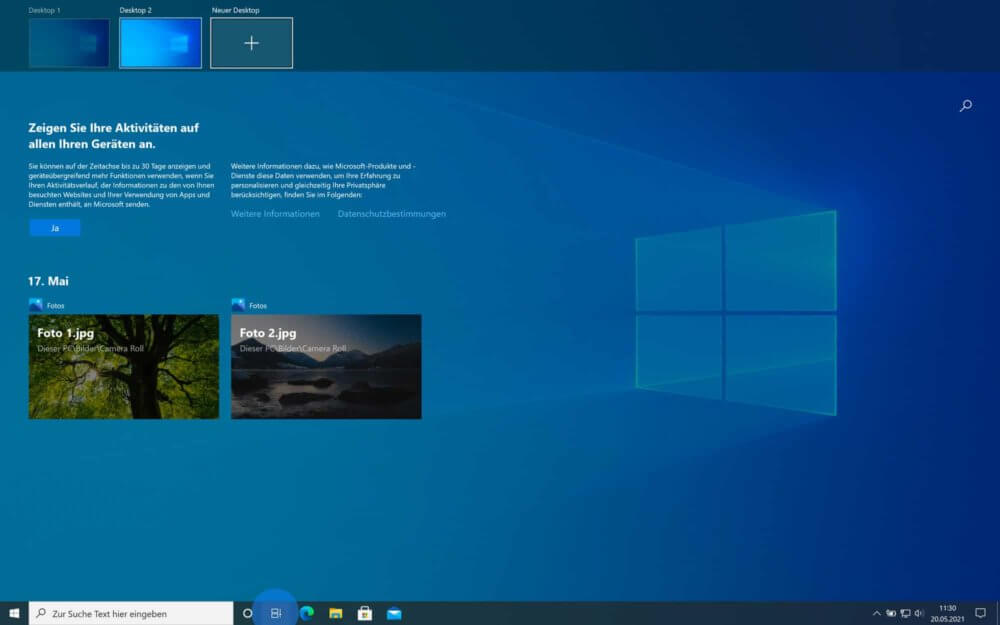This screenshot has width=1000, height=625.
Task: Open the Windows Start menu
Action: tap(14, 614)
